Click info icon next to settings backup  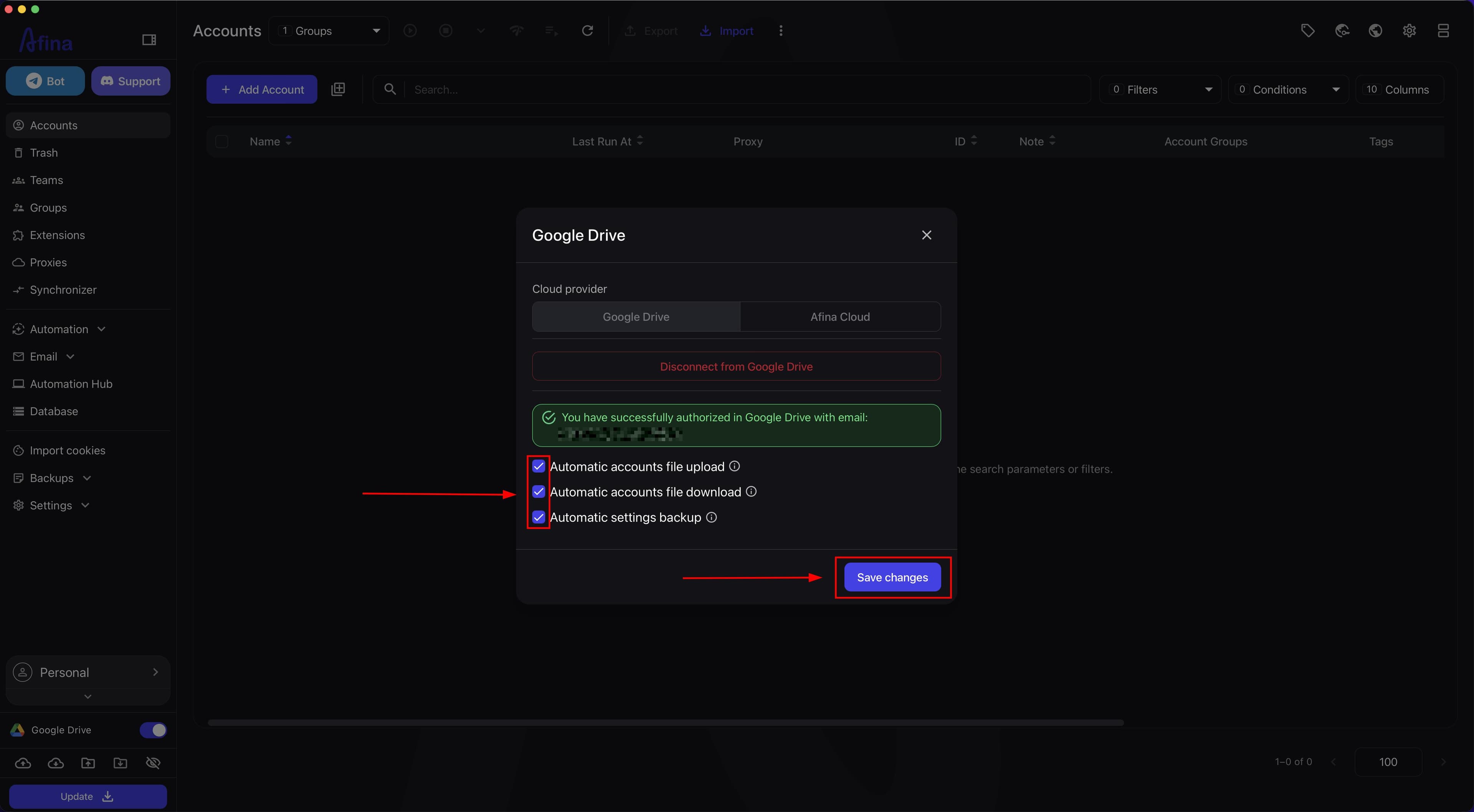(711, 517)
